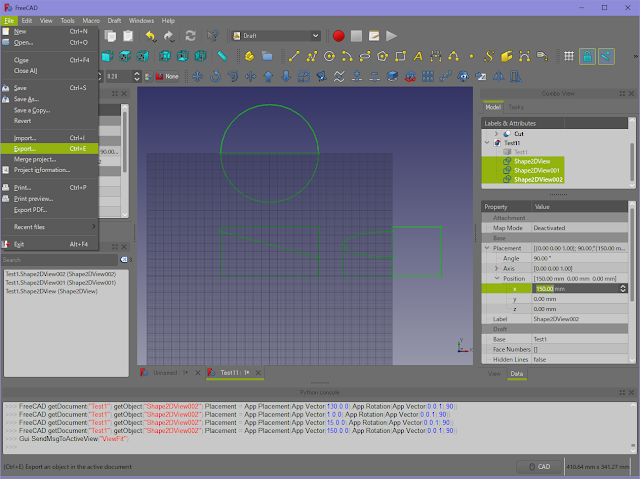This screenshot has width=640, height=479.
Task: Open the Draft workbench dropdown
Action: [x=274, y=35]
